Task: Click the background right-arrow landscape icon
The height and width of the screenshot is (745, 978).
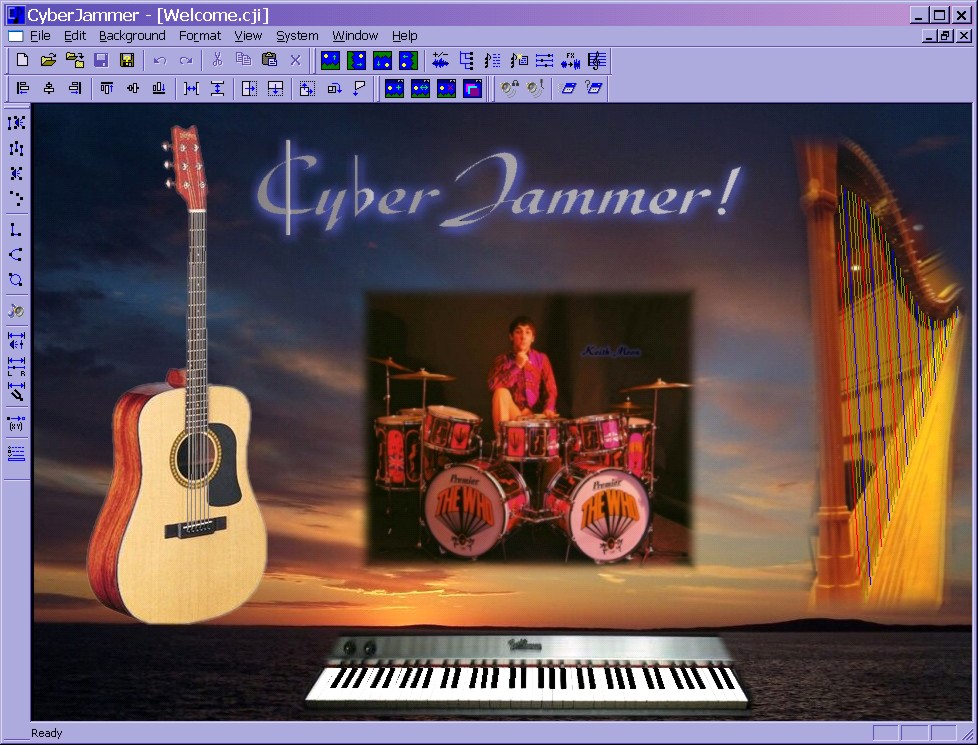Action: [356, 61]
